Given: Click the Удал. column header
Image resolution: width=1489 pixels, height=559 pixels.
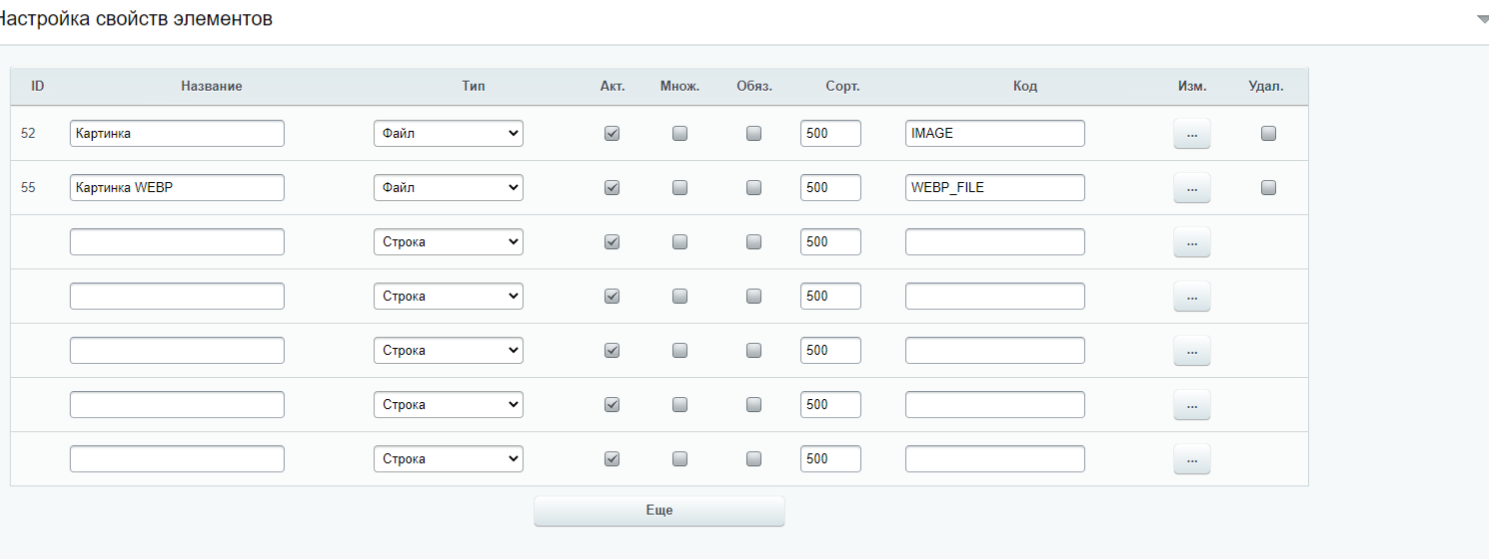Looking at the screenshot, I should tap(1266, 87).
